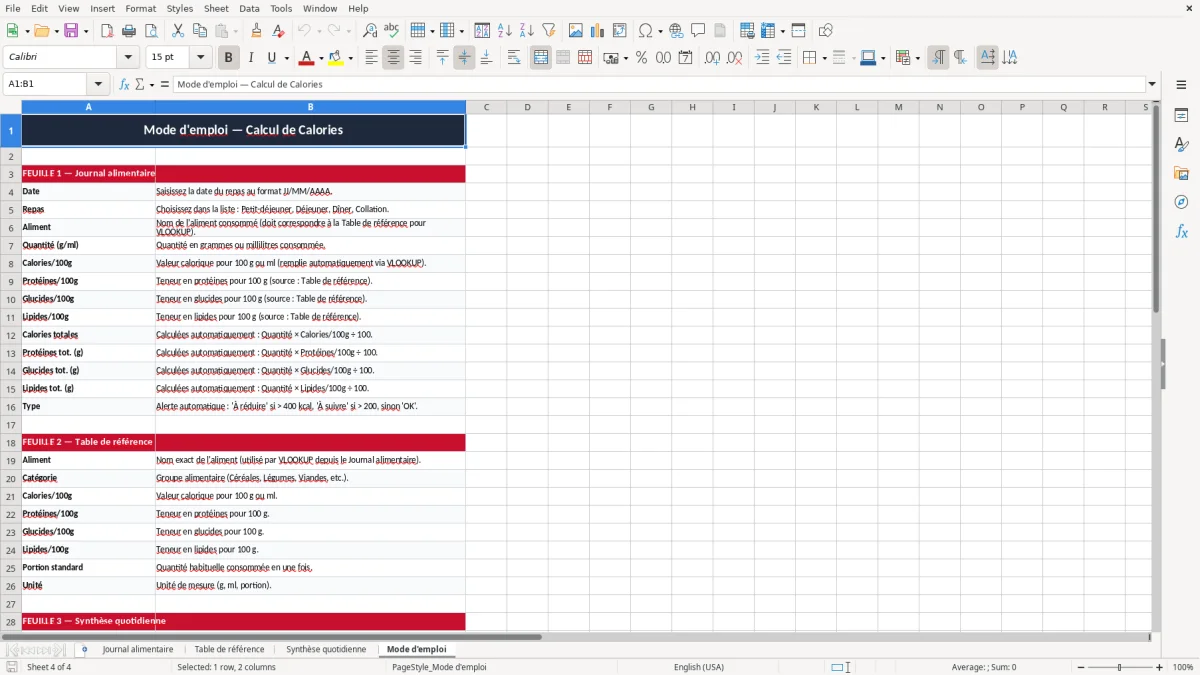Screen dimensions: 1200x675
Task: Click the Delete Decimal Place icon
Action: tap(734, 58)
